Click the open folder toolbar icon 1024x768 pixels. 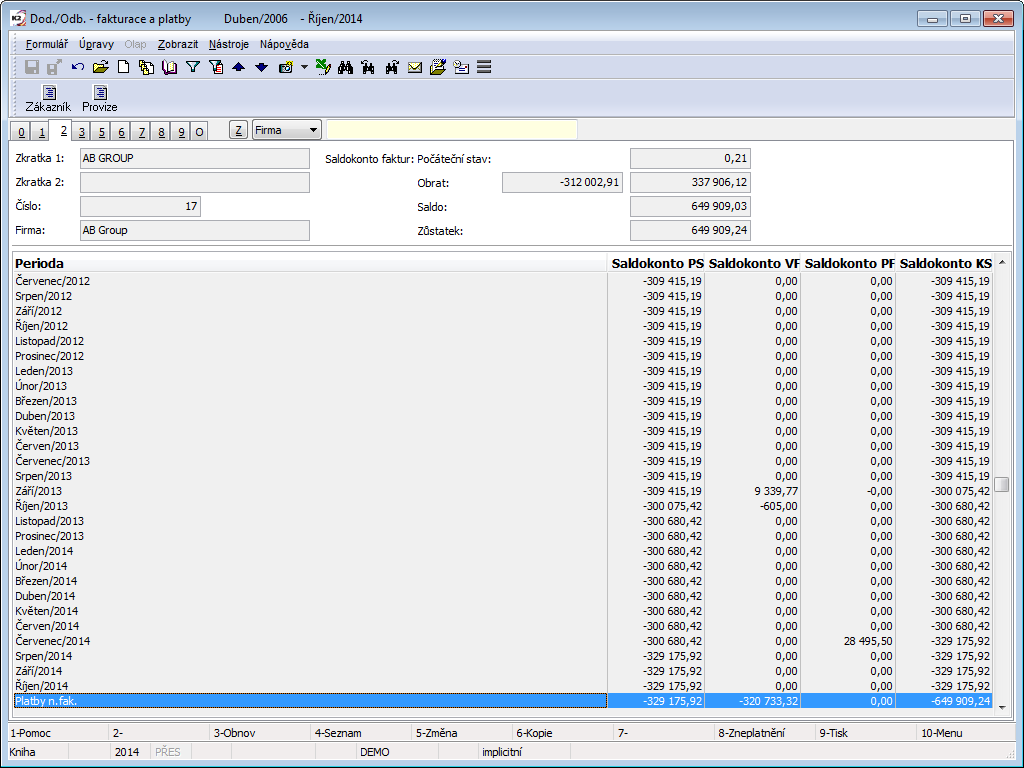click(x=100, y=67)
